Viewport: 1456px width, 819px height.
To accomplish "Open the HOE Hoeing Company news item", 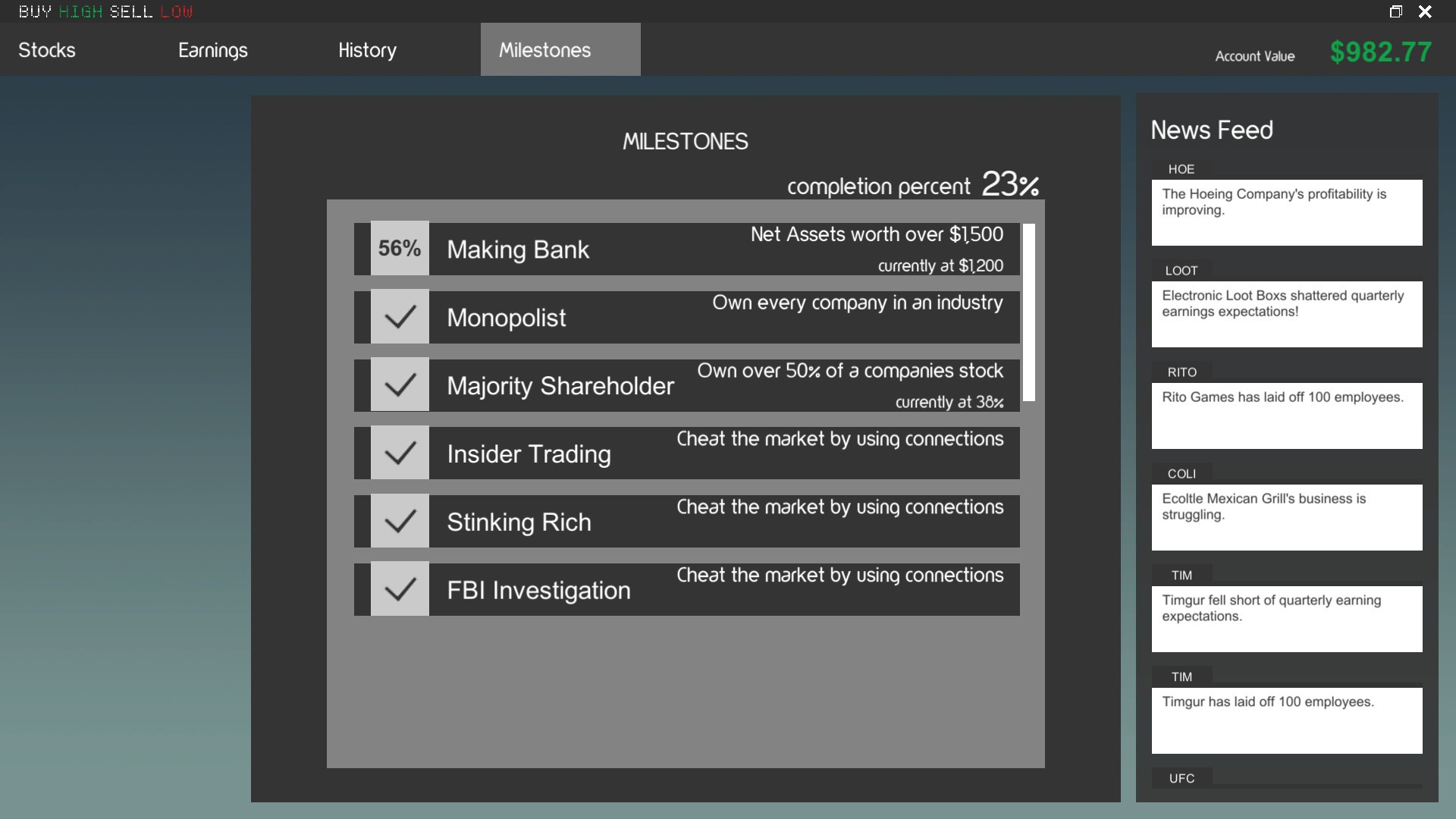I will click(x=1286, y=212).
